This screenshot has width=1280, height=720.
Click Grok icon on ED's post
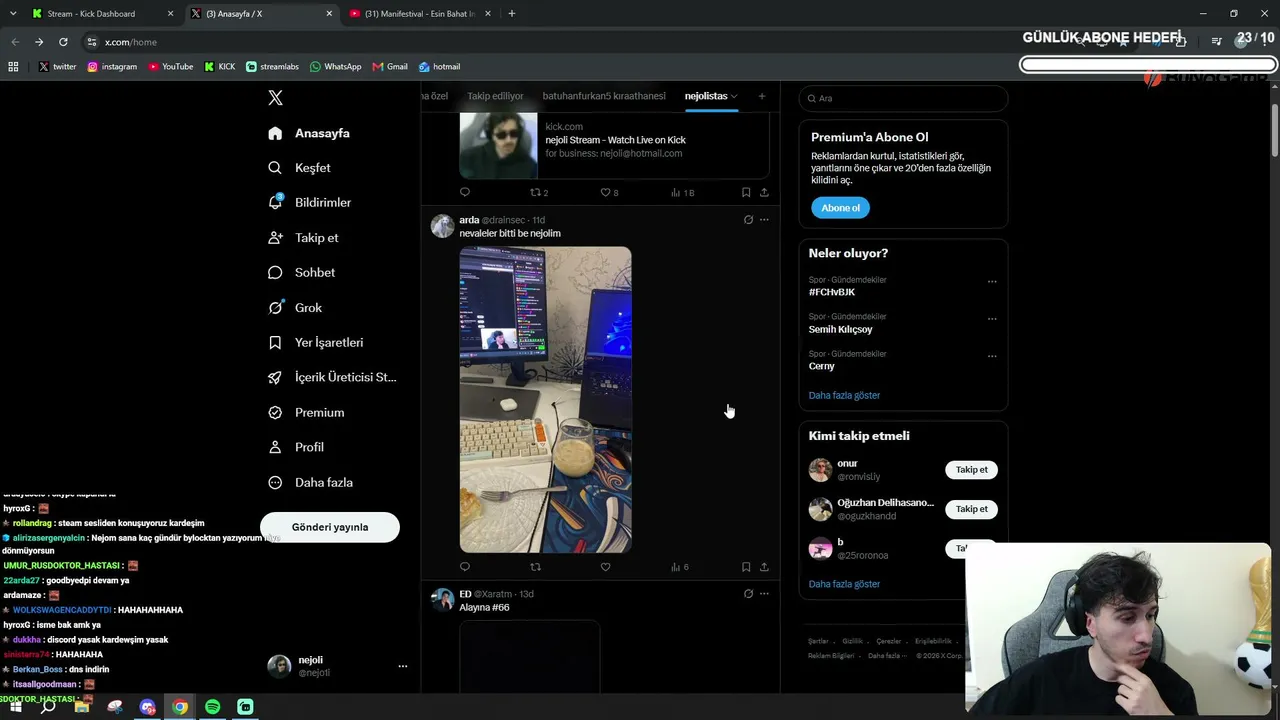pos(748,594)
